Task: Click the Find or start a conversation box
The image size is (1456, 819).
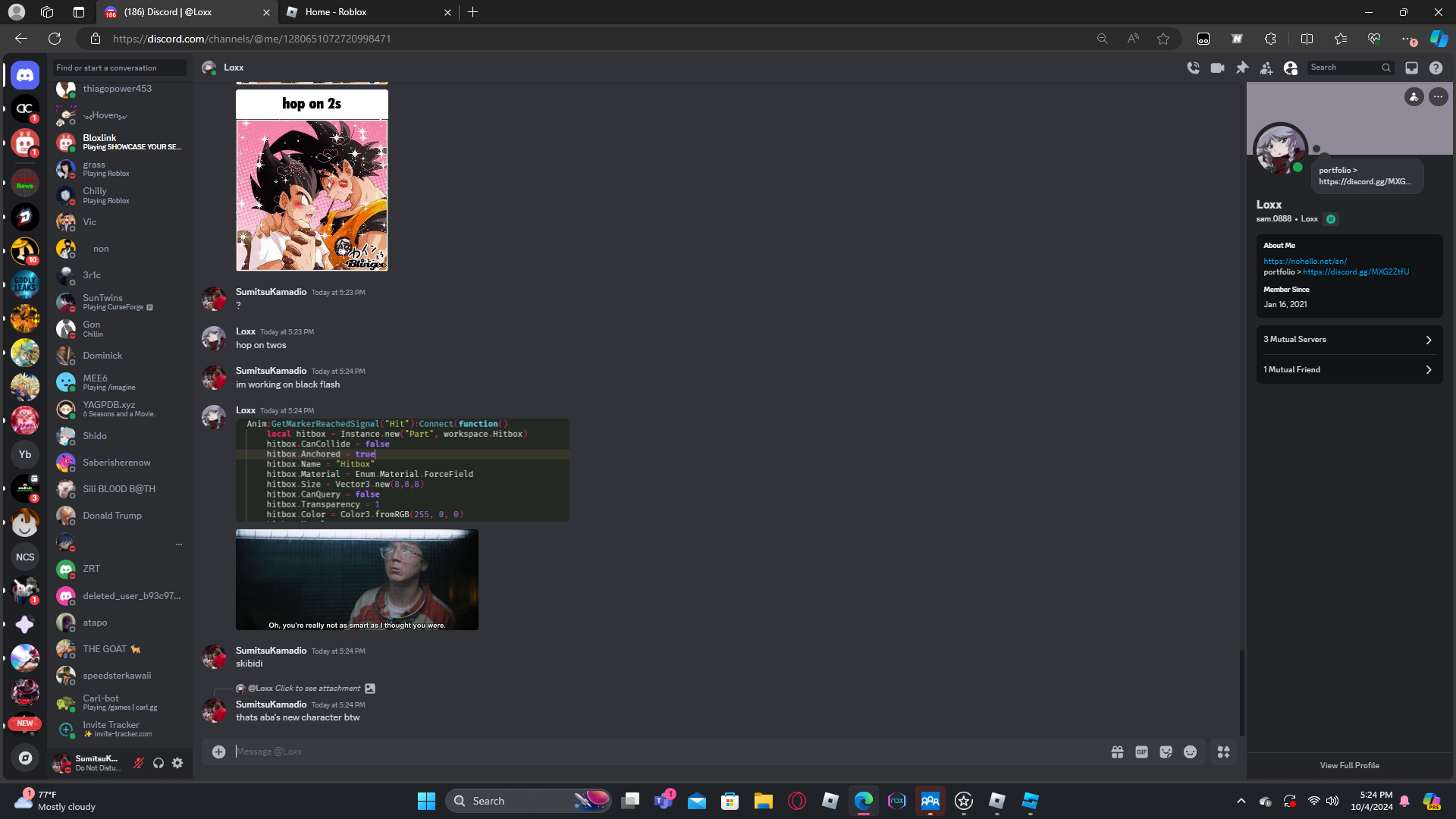Action: click(x=119, y=67)
